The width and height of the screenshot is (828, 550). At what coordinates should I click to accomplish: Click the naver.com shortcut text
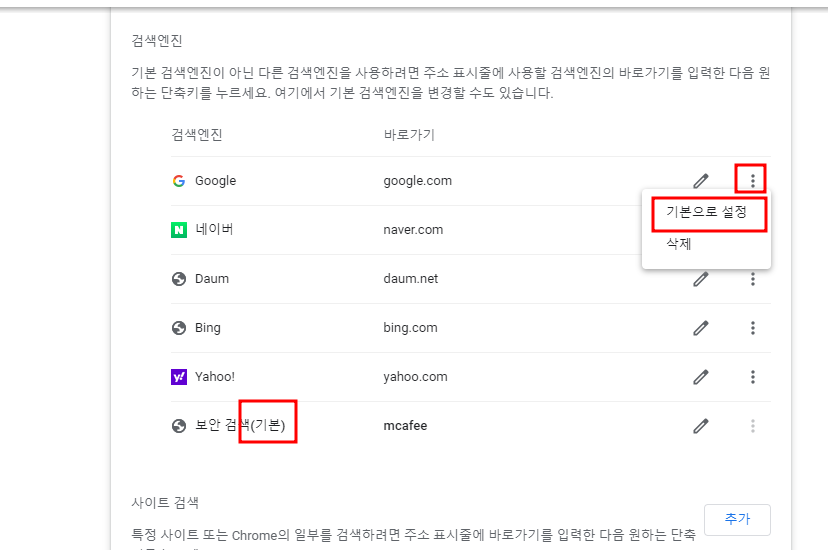[413, 230]
